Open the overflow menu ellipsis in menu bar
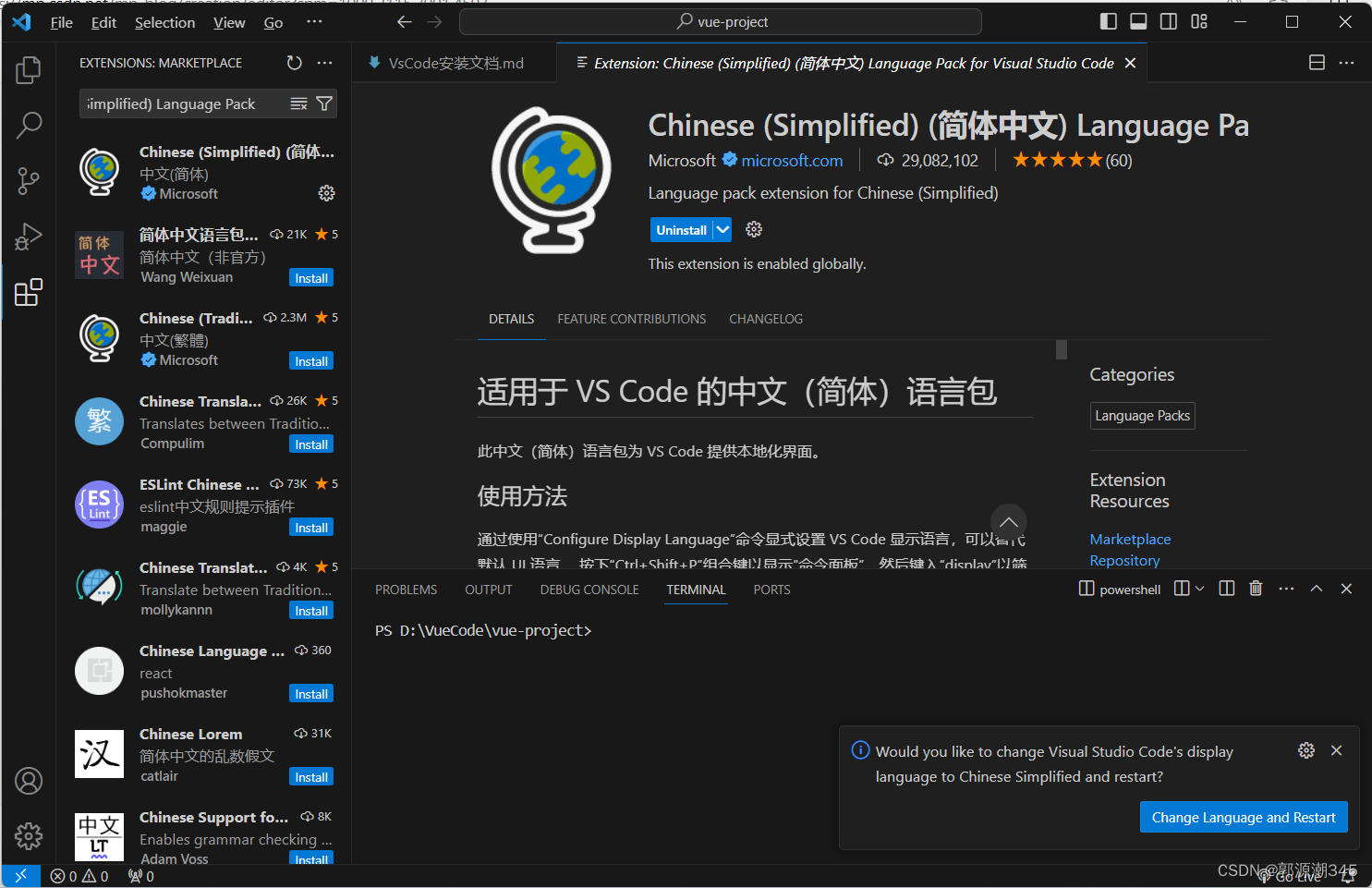The image size is (1372, 888). (314, 21)
